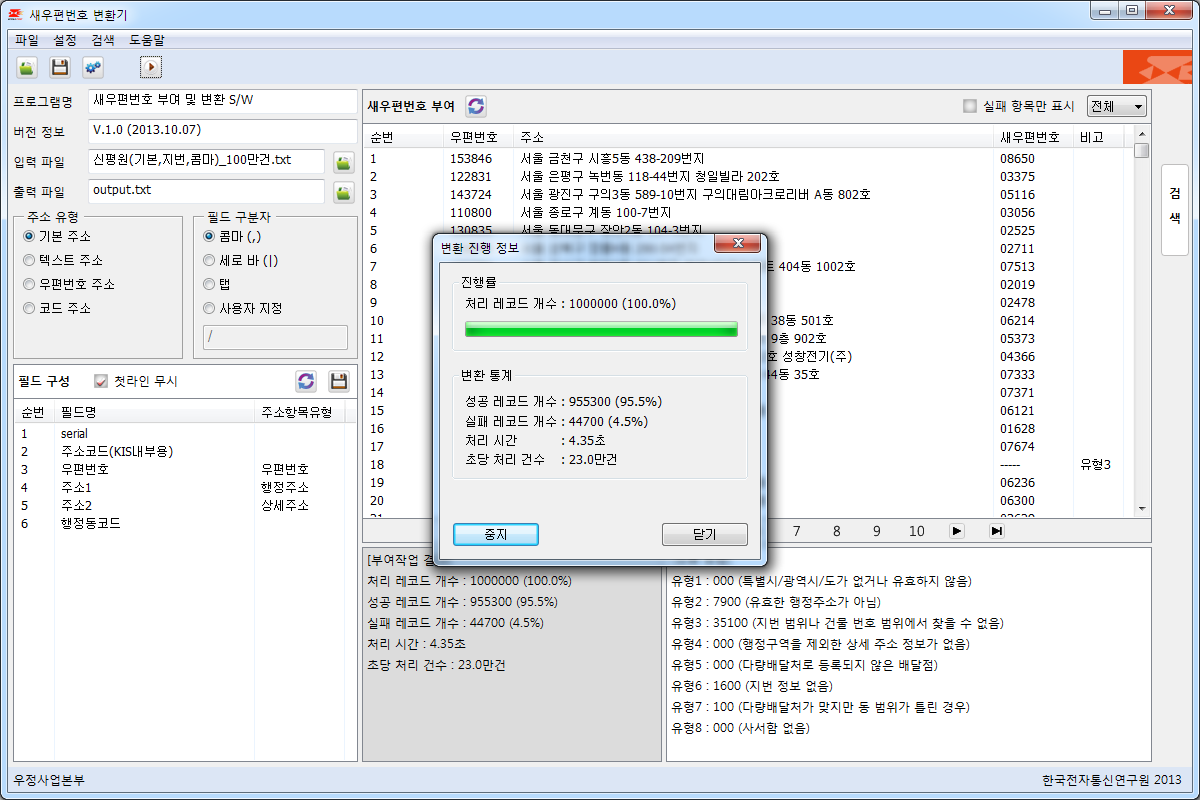This screenshot has width=1200, height=800.
Task: Click the save floppy disk toolbar icon
Action: coord(60,67)
